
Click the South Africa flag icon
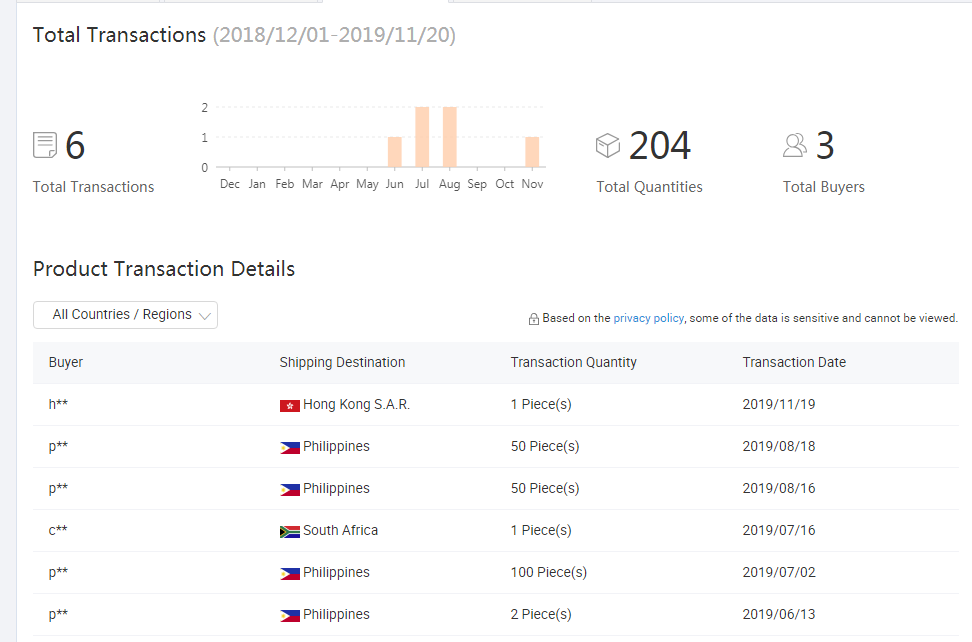tap(290, 532)
